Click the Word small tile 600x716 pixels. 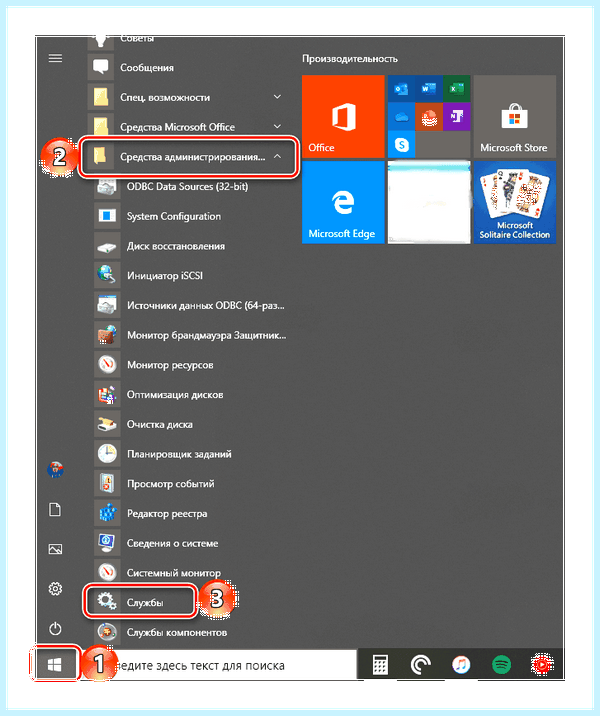tap(429, 89)
